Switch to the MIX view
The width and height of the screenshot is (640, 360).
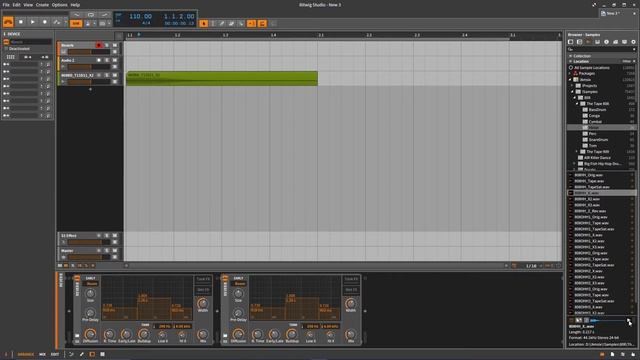[x=42, y=354]
